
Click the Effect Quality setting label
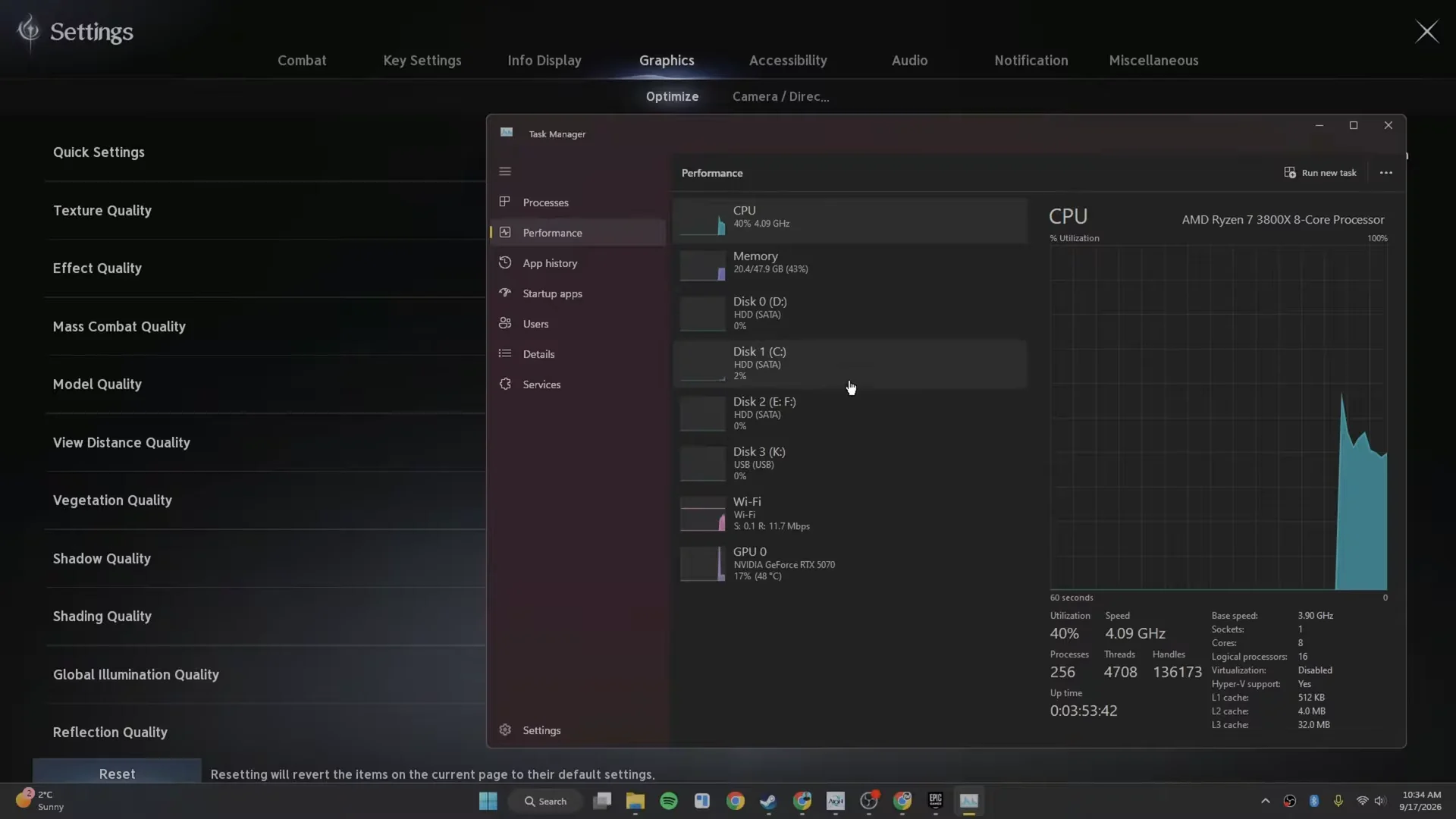[x=97, y=268]
